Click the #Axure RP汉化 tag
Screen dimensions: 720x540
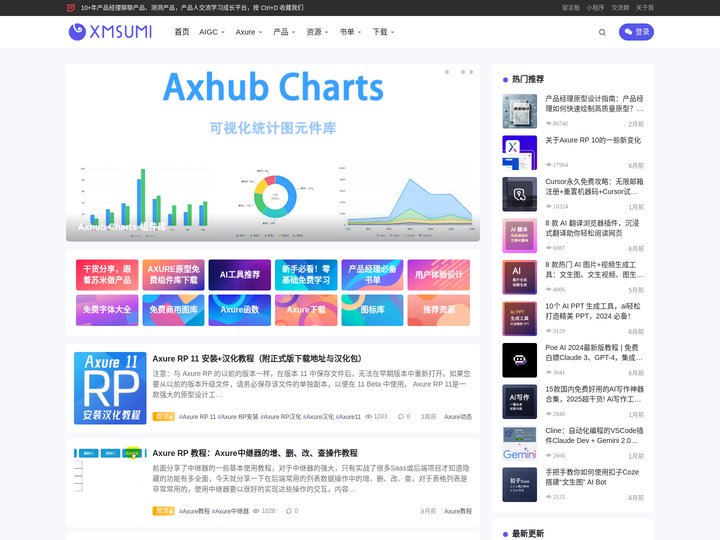(x=281, y=416)
